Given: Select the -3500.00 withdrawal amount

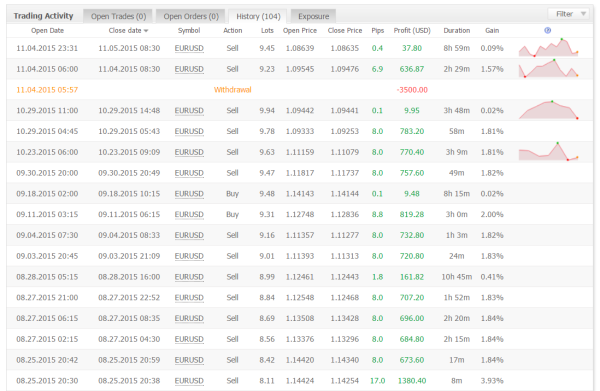Looking at the screenshot, I should (x=412, y=90).
